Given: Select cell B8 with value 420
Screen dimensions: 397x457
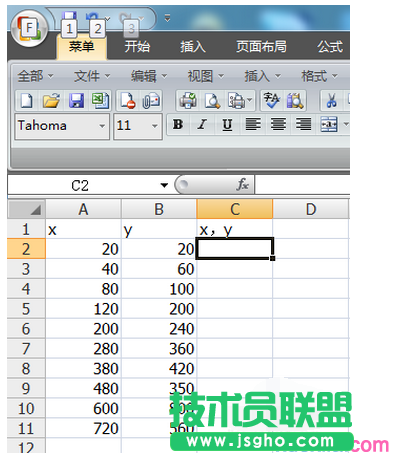Looking at the screenshot, I should click(x=159, y=368).
